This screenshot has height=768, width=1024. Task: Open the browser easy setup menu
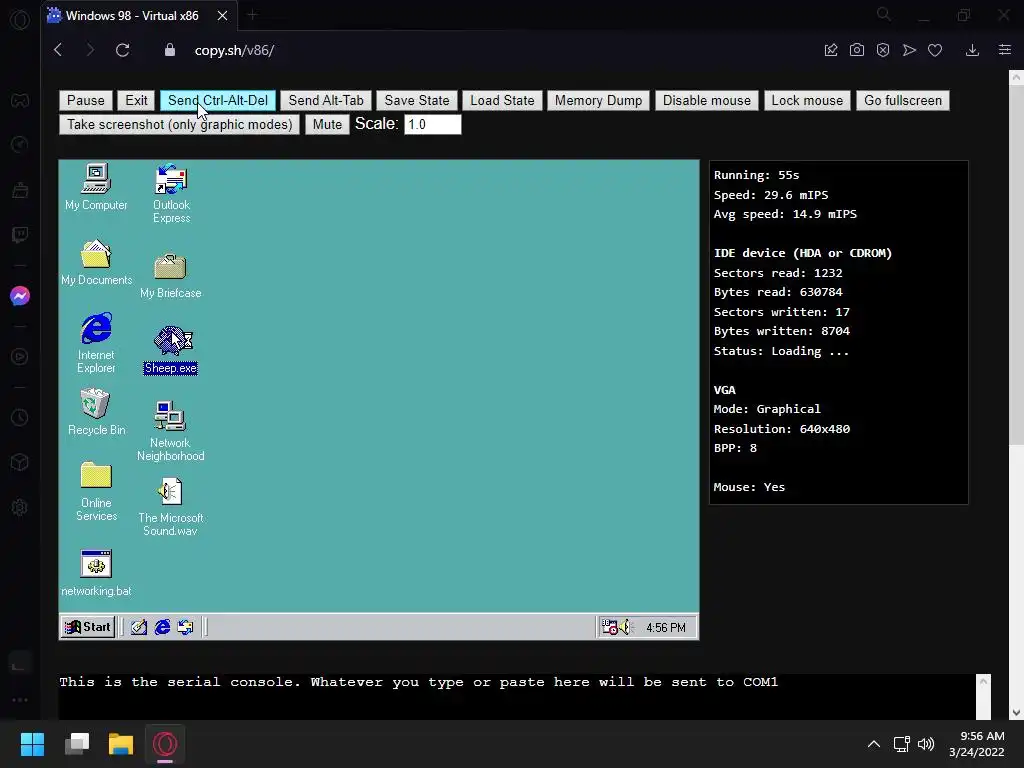click(1005, 50)
